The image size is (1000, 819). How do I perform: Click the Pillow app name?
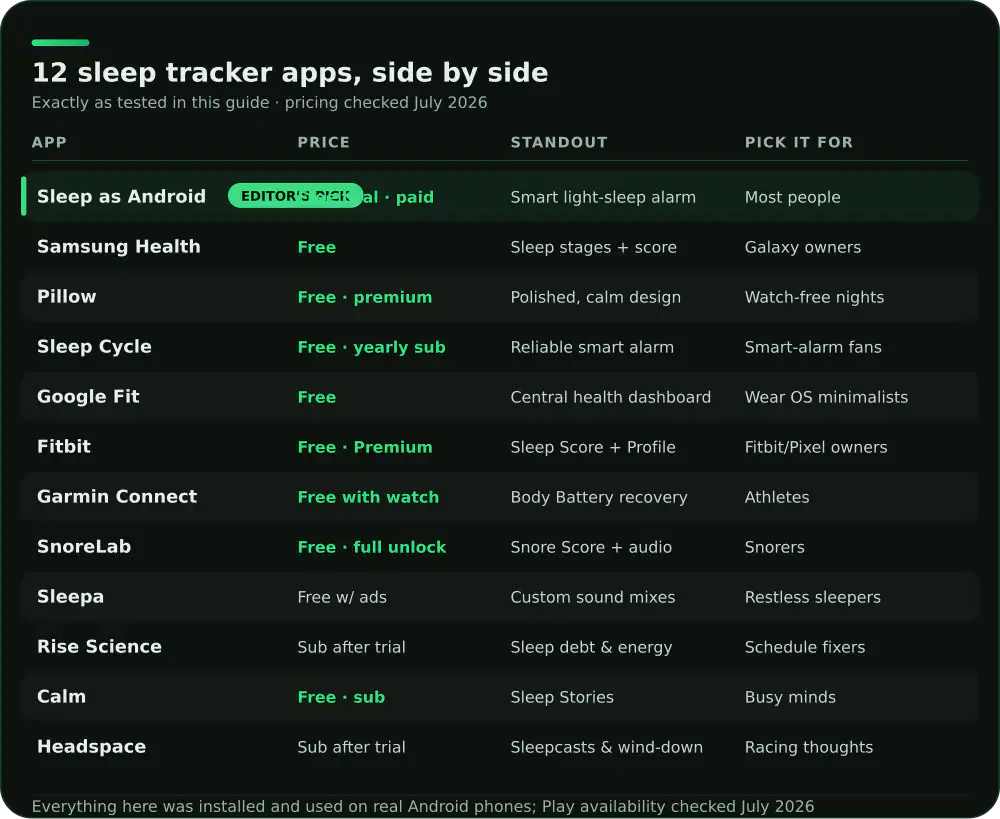[66, 297]
